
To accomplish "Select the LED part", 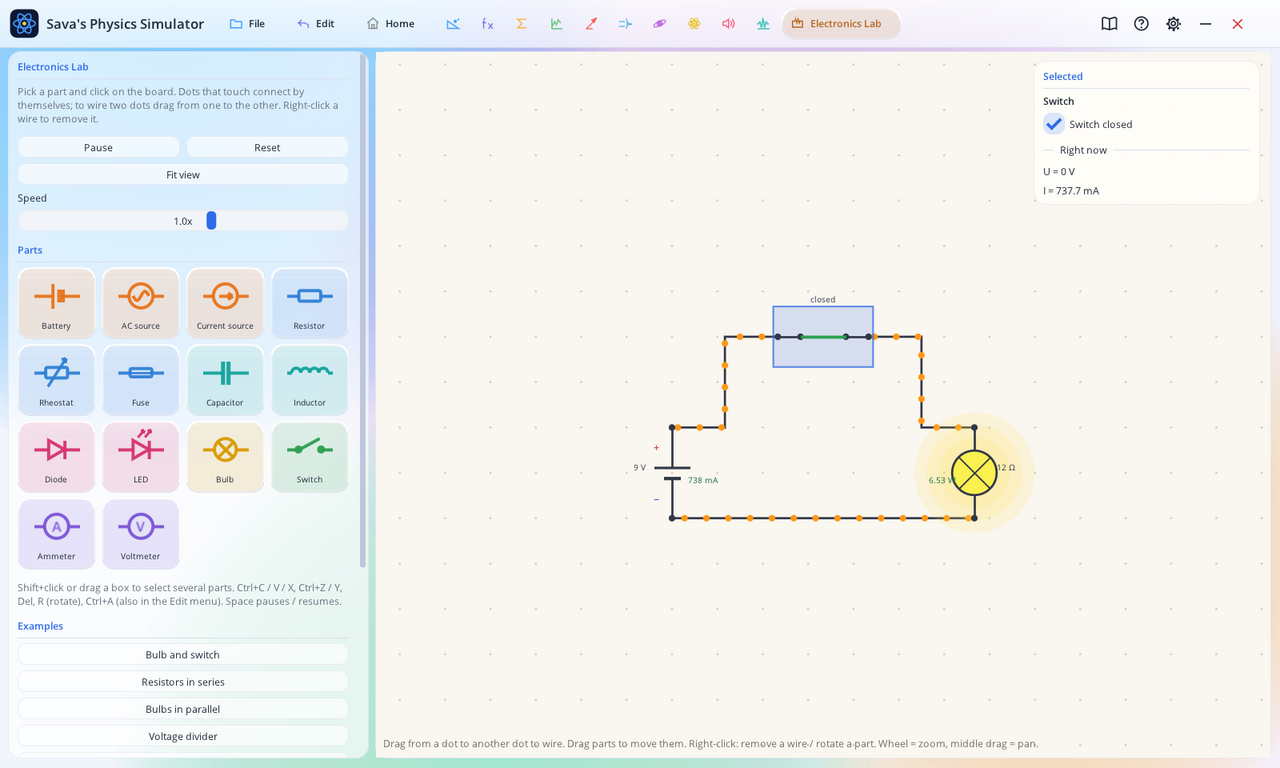I will [141, 457].
